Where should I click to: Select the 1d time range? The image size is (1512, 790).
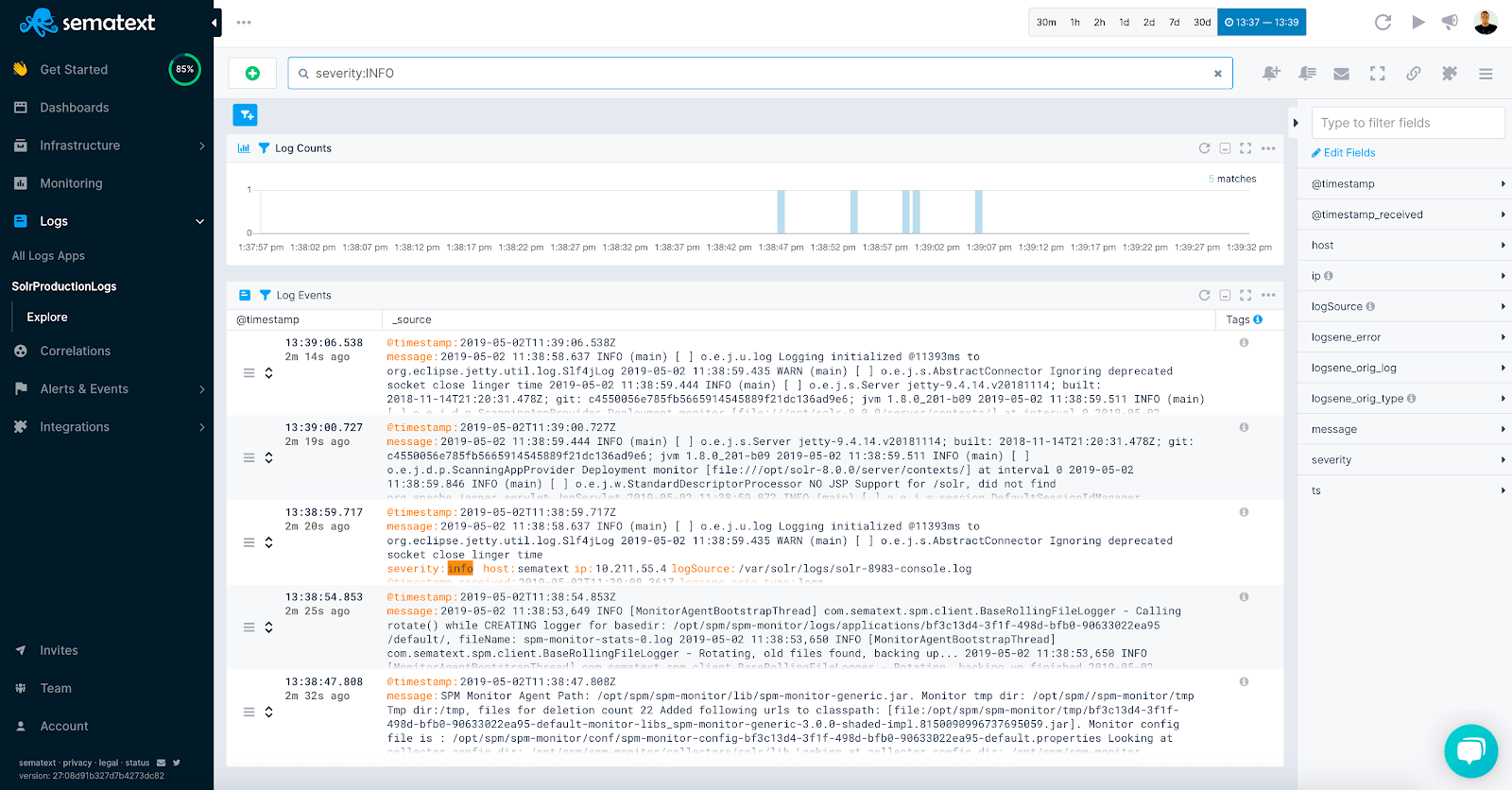tap(1124, 23)
